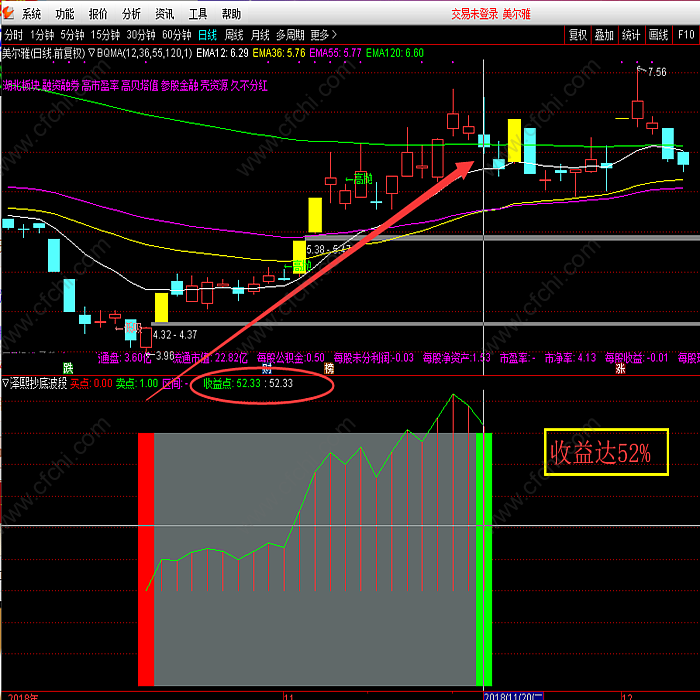Screen dimensions: 700x700
Task: Click the 每股收益: -0.01 info text
Action: [x=637, y=358]
